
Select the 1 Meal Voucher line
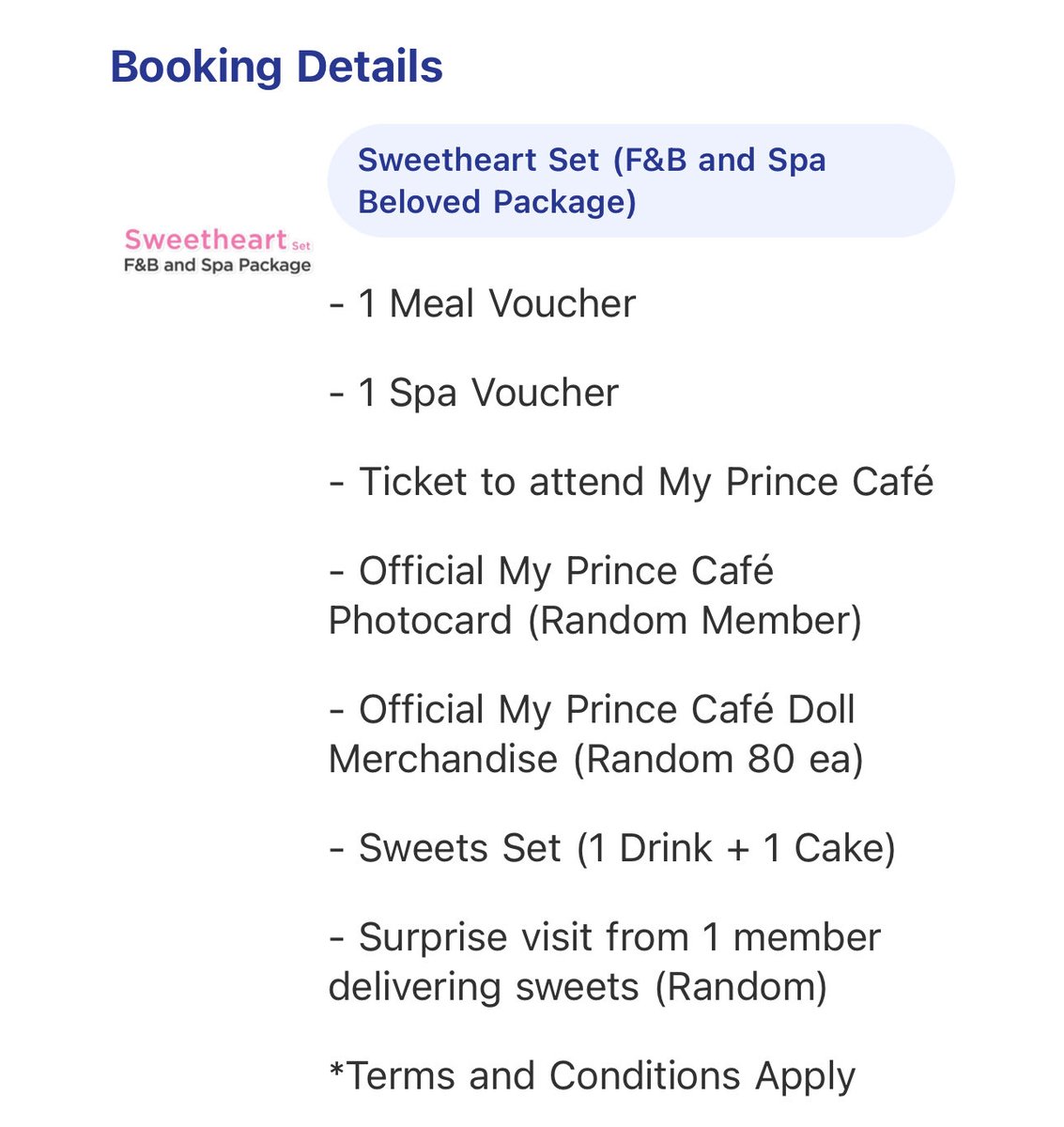click(482, 303)
